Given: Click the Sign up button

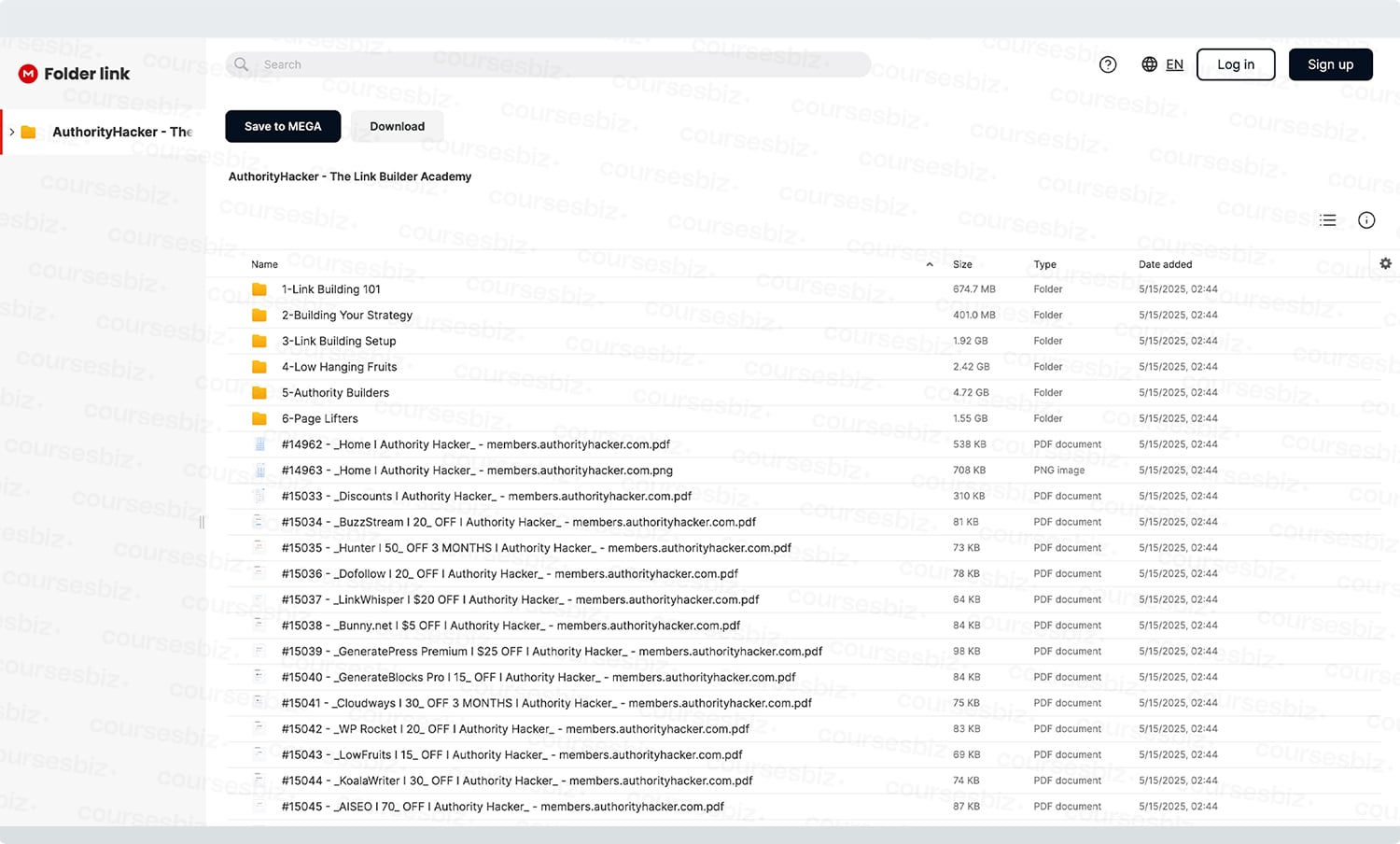Looking at the screenshot, I should (1330, 64).
